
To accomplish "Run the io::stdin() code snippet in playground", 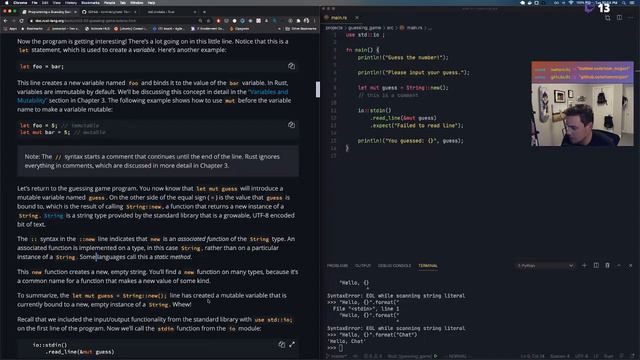I will coord(292,345).
